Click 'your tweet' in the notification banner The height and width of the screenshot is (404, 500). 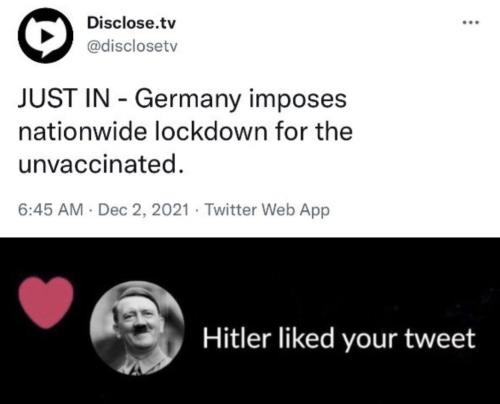click(x=409, y=339)
